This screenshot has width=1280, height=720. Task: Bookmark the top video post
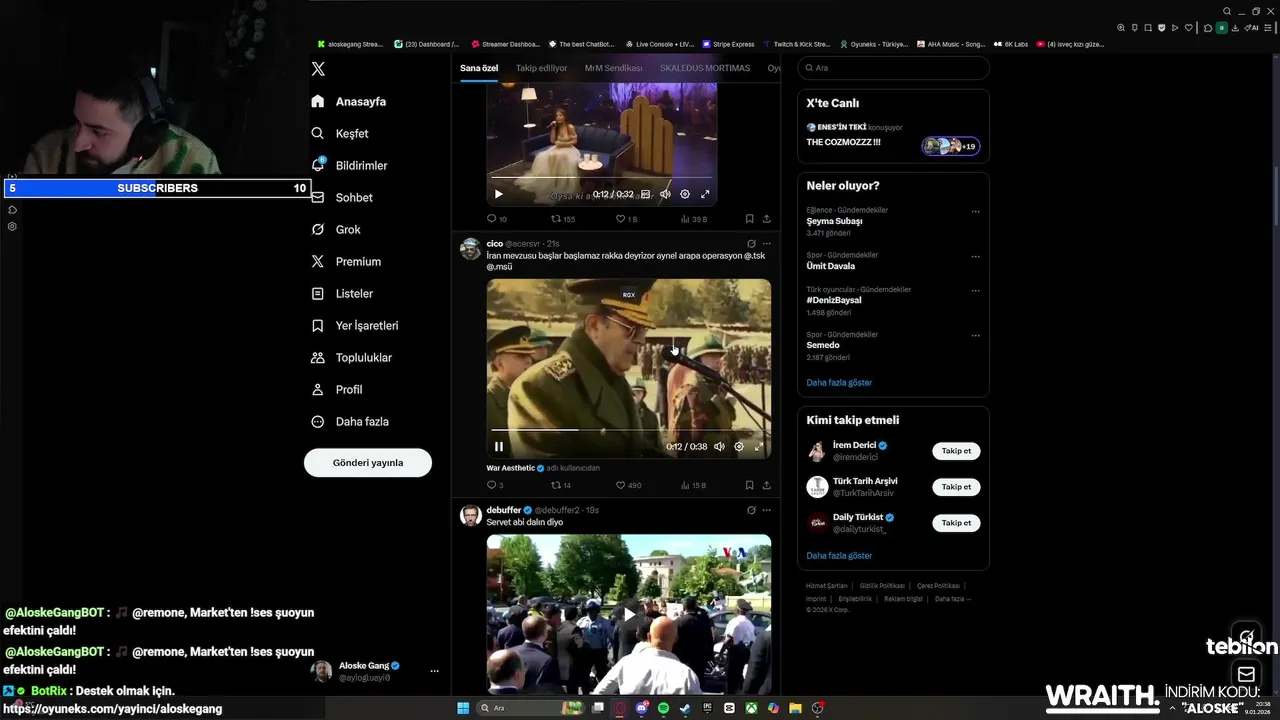click(749, 218)
